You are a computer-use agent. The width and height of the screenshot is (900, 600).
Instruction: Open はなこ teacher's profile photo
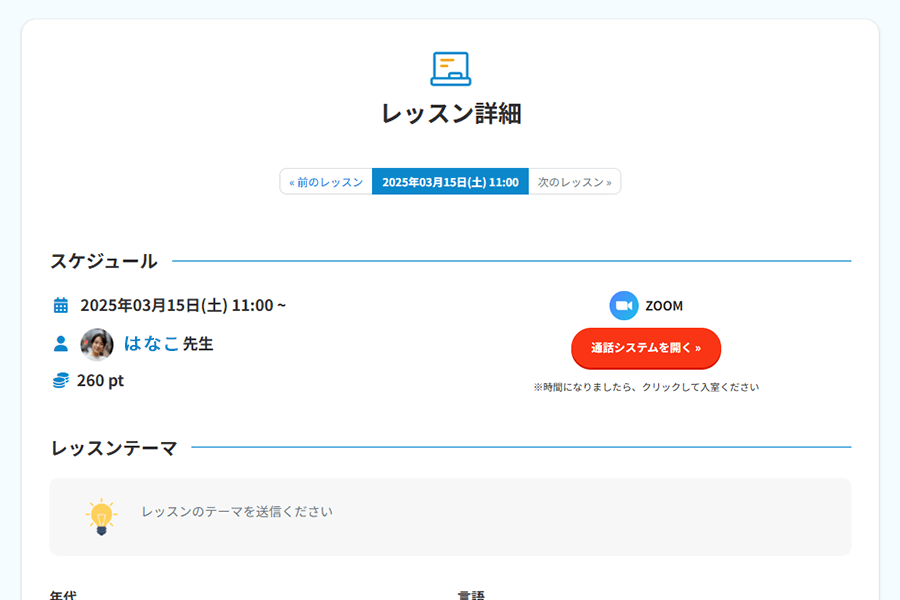point(96,344)
